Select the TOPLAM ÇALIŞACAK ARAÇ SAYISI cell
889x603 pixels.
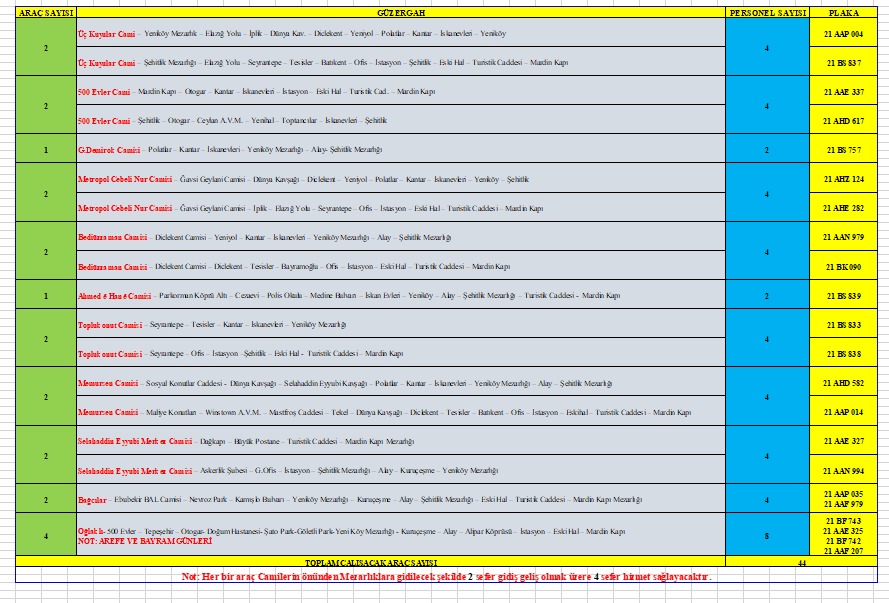click(x=400, y=563)
